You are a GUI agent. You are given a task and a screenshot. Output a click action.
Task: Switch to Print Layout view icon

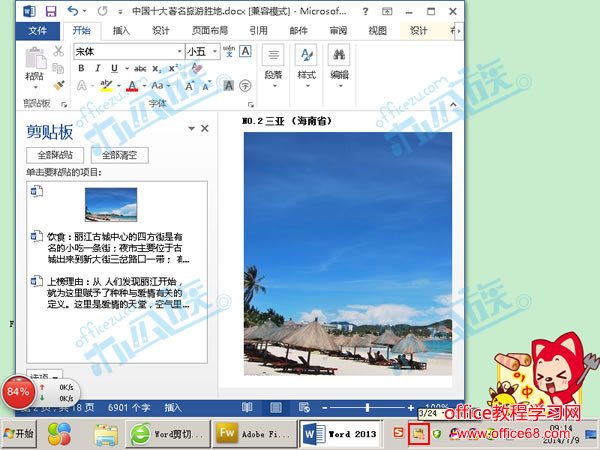pyautogui.click(x=276, y=408)
